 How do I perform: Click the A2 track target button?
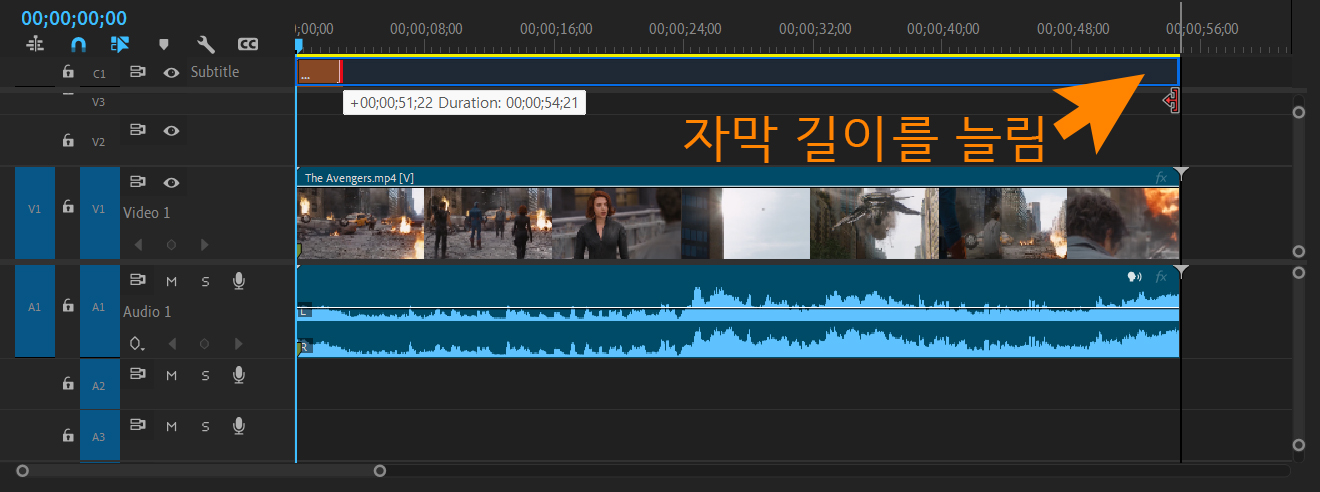pos(99,385)
